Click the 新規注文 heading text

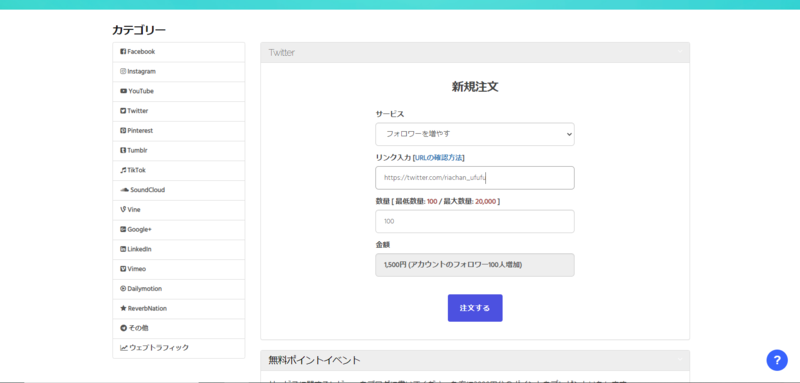(475, 87)
